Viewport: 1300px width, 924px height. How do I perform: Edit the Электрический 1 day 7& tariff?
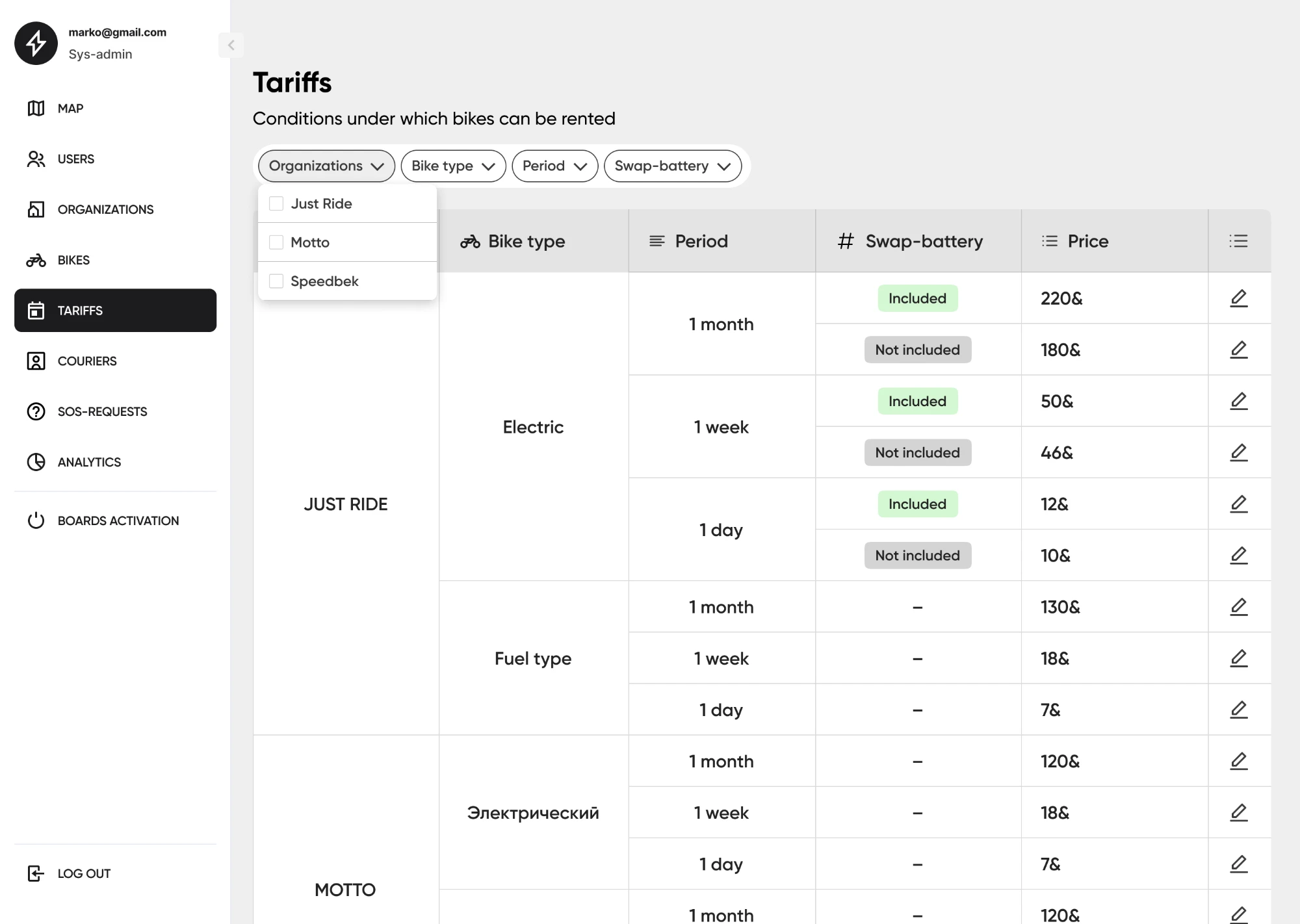[1239, 864]
